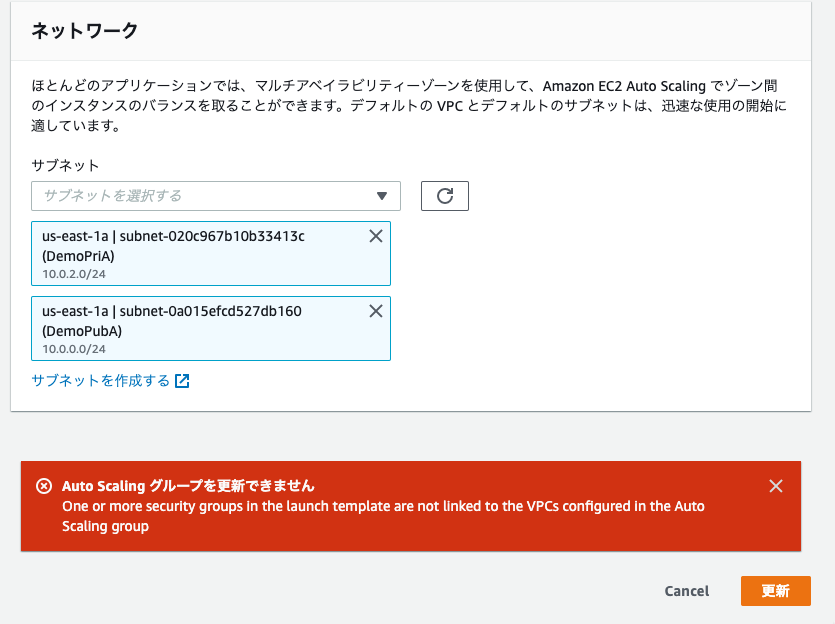Dismiss the red Auto Scaling error banner
Screen dimensions: 835x624
click(776, 486)
